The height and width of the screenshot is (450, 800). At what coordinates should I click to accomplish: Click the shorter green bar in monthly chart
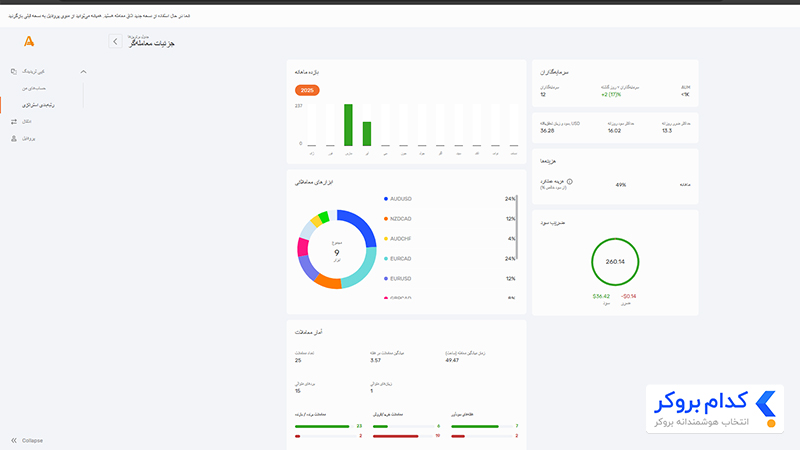366,134
